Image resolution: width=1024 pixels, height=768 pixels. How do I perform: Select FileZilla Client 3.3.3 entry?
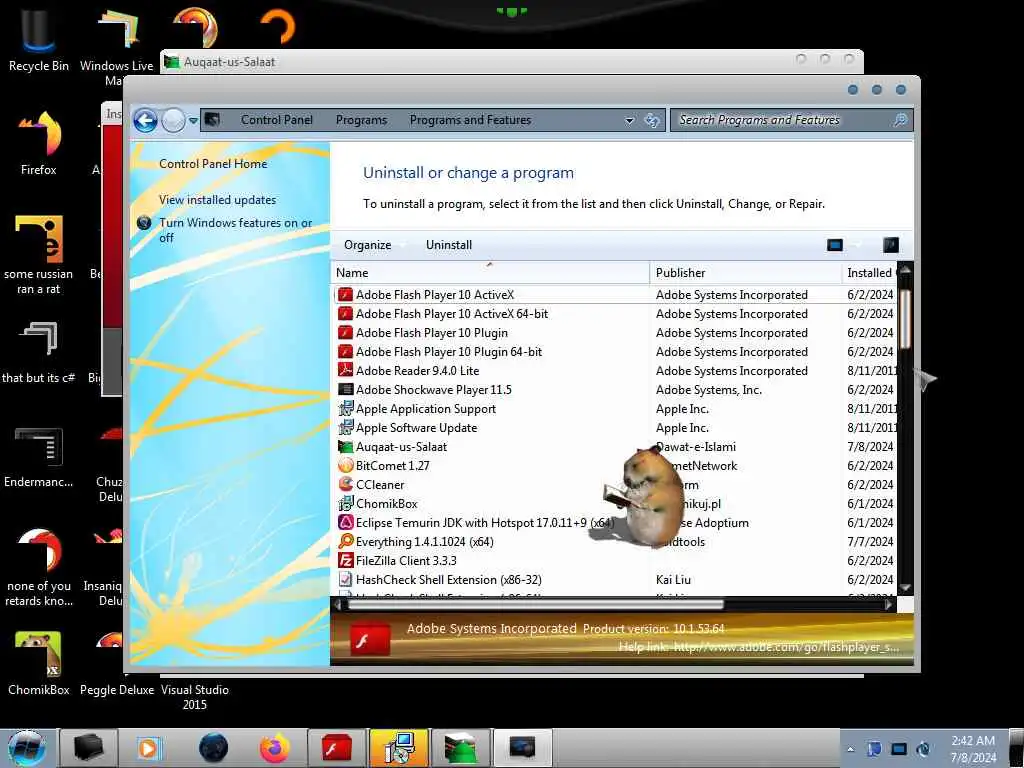pos(615,560)
